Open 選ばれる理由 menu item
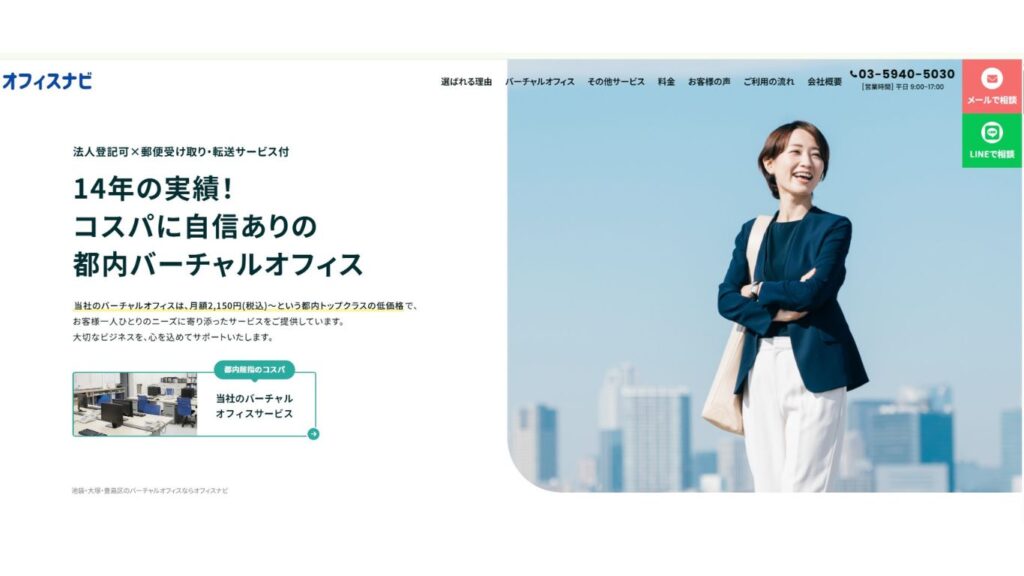This screenshot has height=576, width=1024. [466, 82]
